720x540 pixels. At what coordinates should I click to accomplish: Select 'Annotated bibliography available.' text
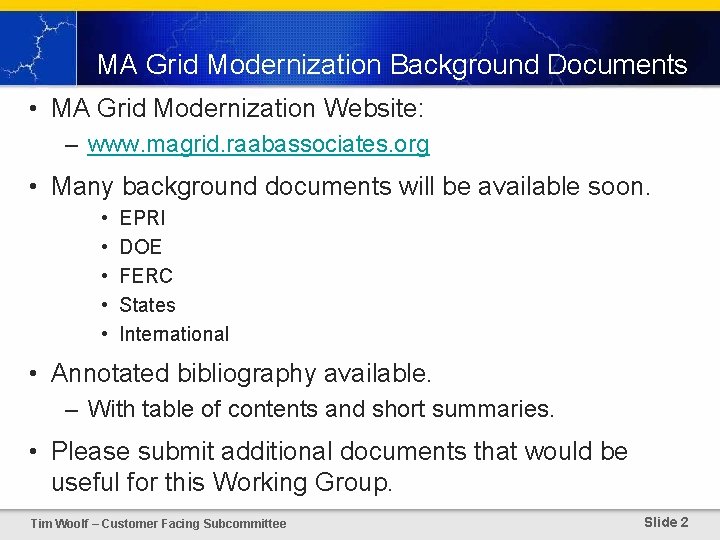click(x=242, y=373)
